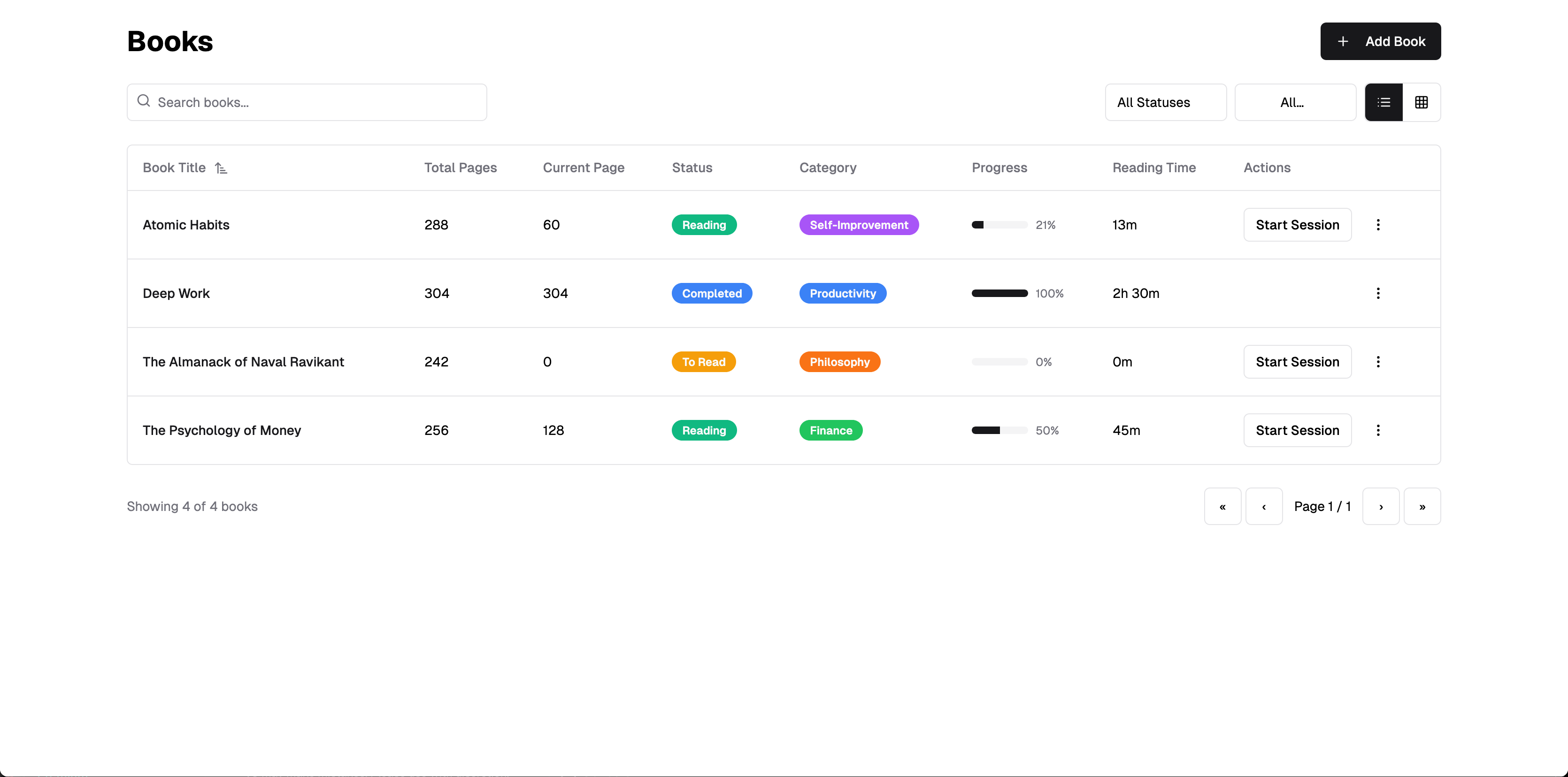Focus the Search books field
Viewport: 1568px width, 777px height.
[307, 102]
